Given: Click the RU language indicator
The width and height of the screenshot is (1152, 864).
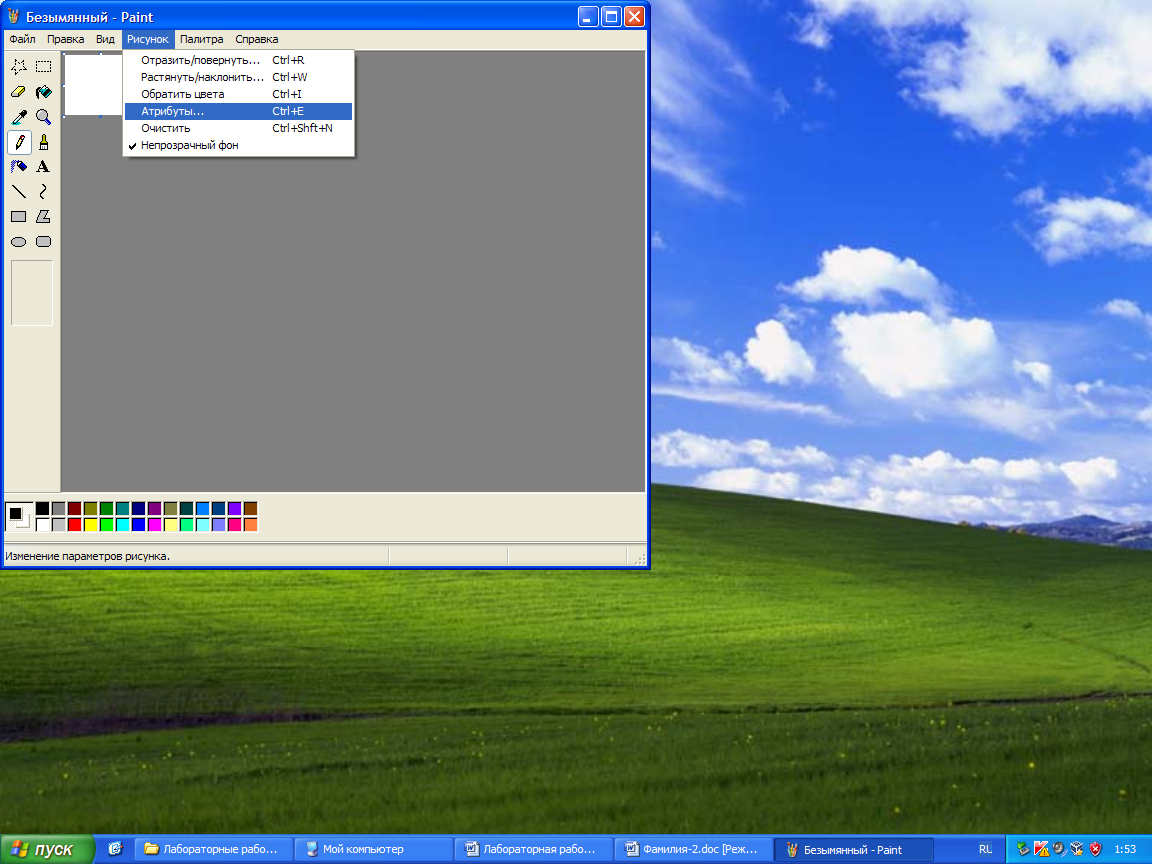Looking at the screenshot, I should (x=985, y=849).
